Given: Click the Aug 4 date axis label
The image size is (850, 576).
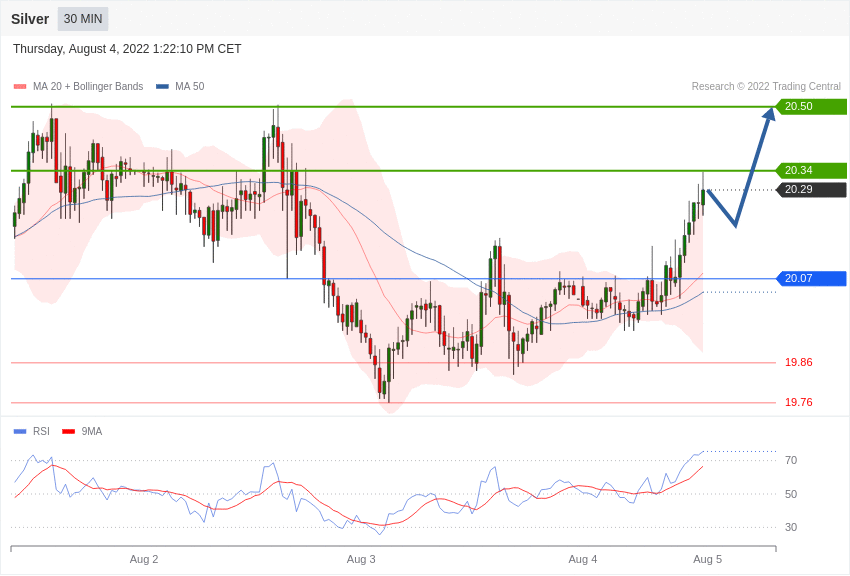Looking at the screenshot, I should click(583, 559).
